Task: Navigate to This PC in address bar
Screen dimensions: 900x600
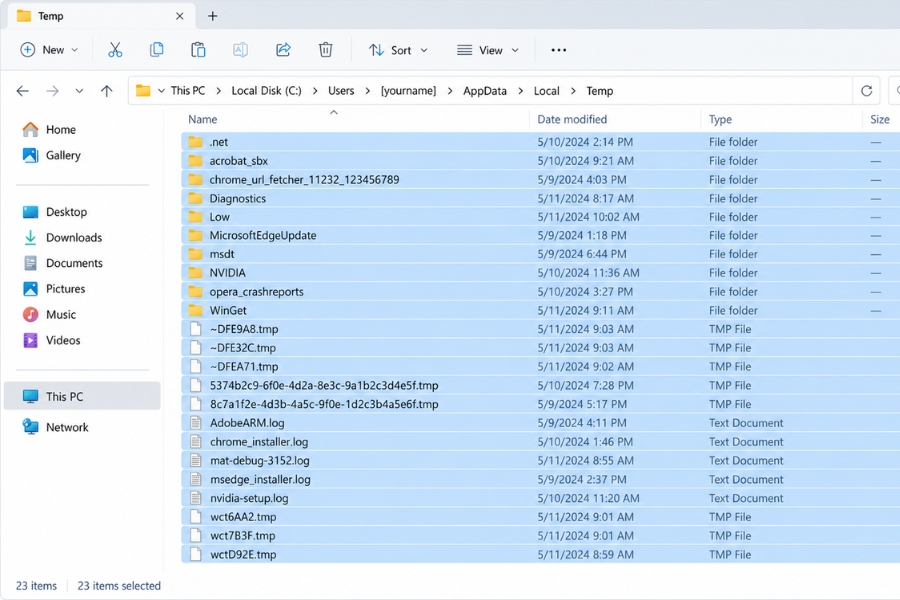Action: (188, 91)
